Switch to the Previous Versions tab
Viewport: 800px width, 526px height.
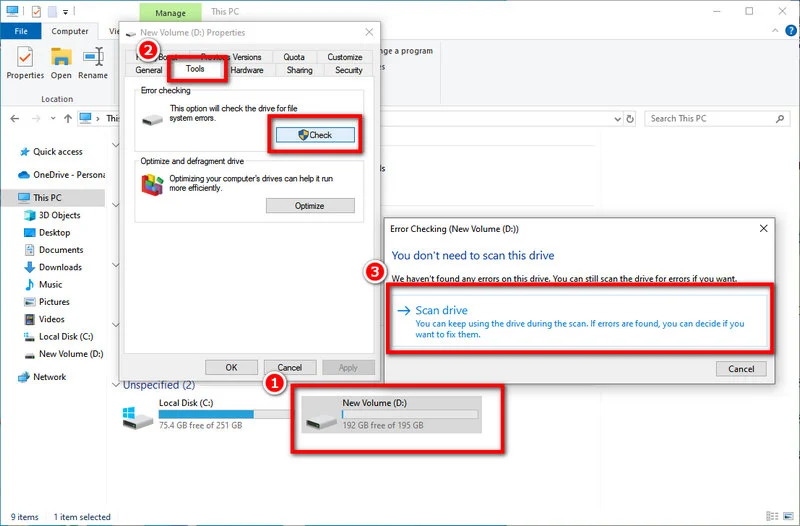tap(231, 57)
